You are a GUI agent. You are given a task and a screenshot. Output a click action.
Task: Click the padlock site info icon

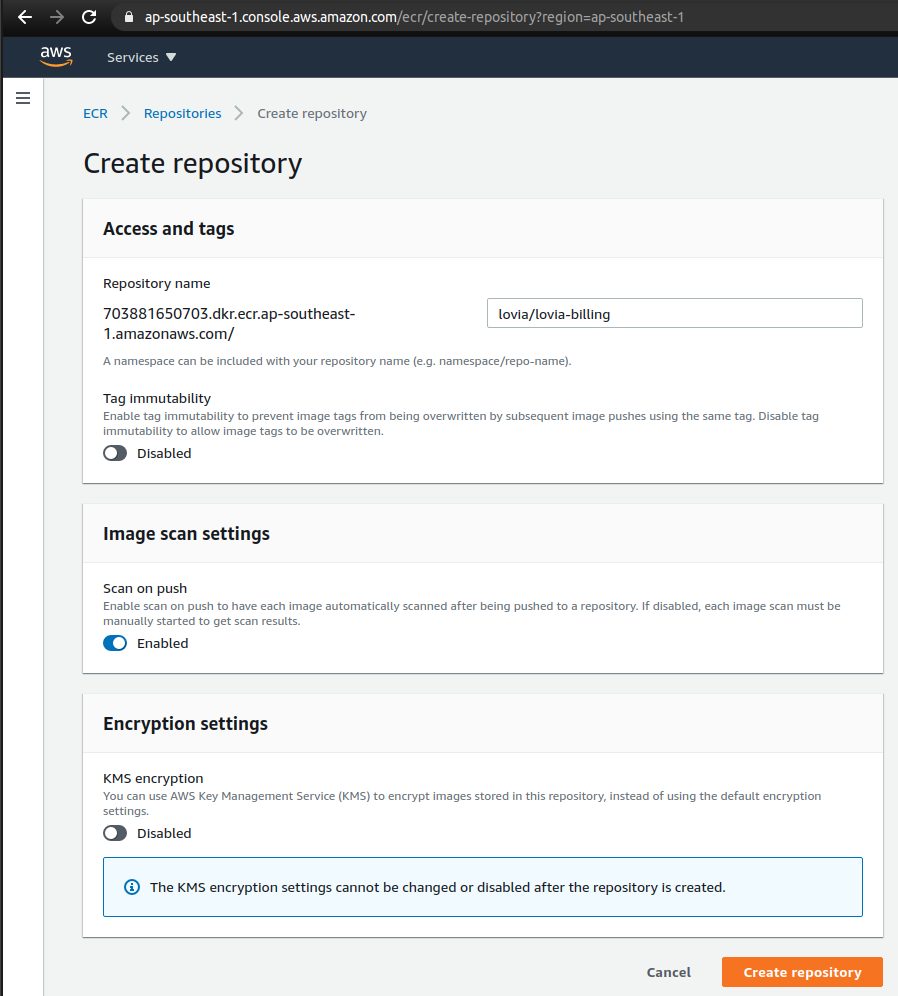129,17
